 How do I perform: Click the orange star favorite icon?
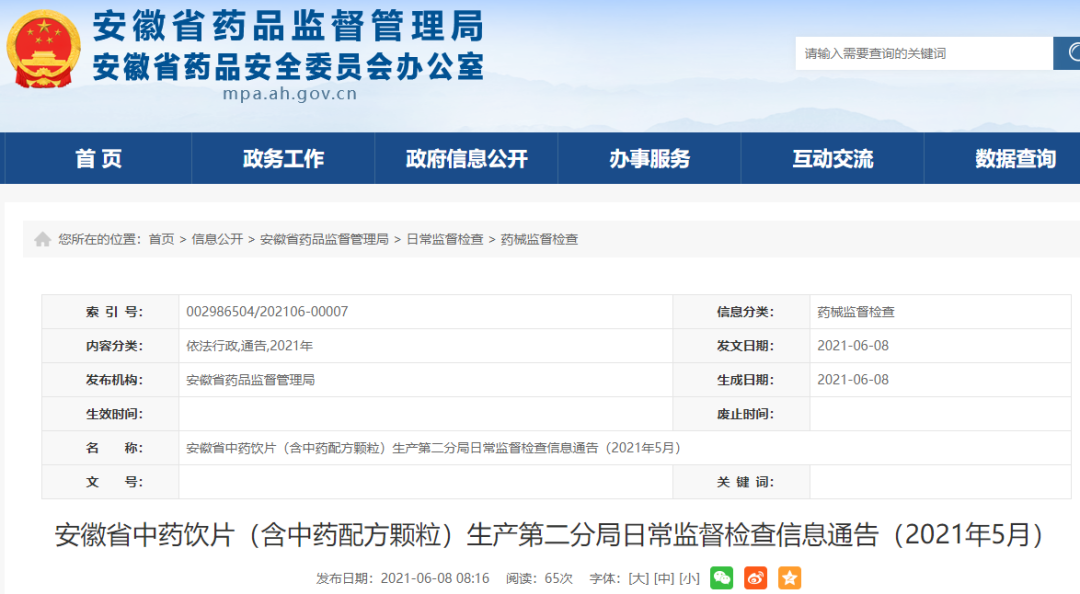click(x=790, y=578)
